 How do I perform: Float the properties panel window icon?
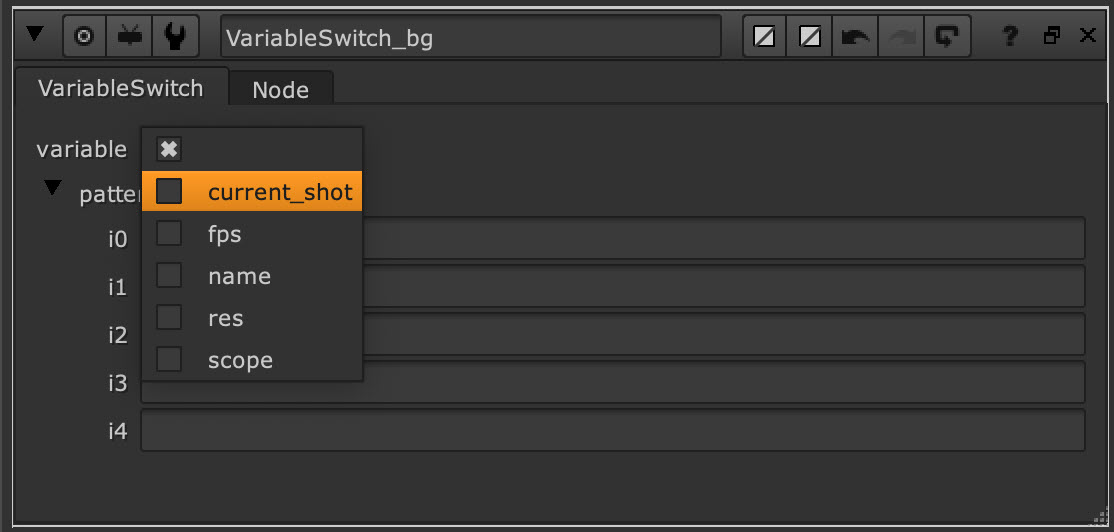point(1051,36)
